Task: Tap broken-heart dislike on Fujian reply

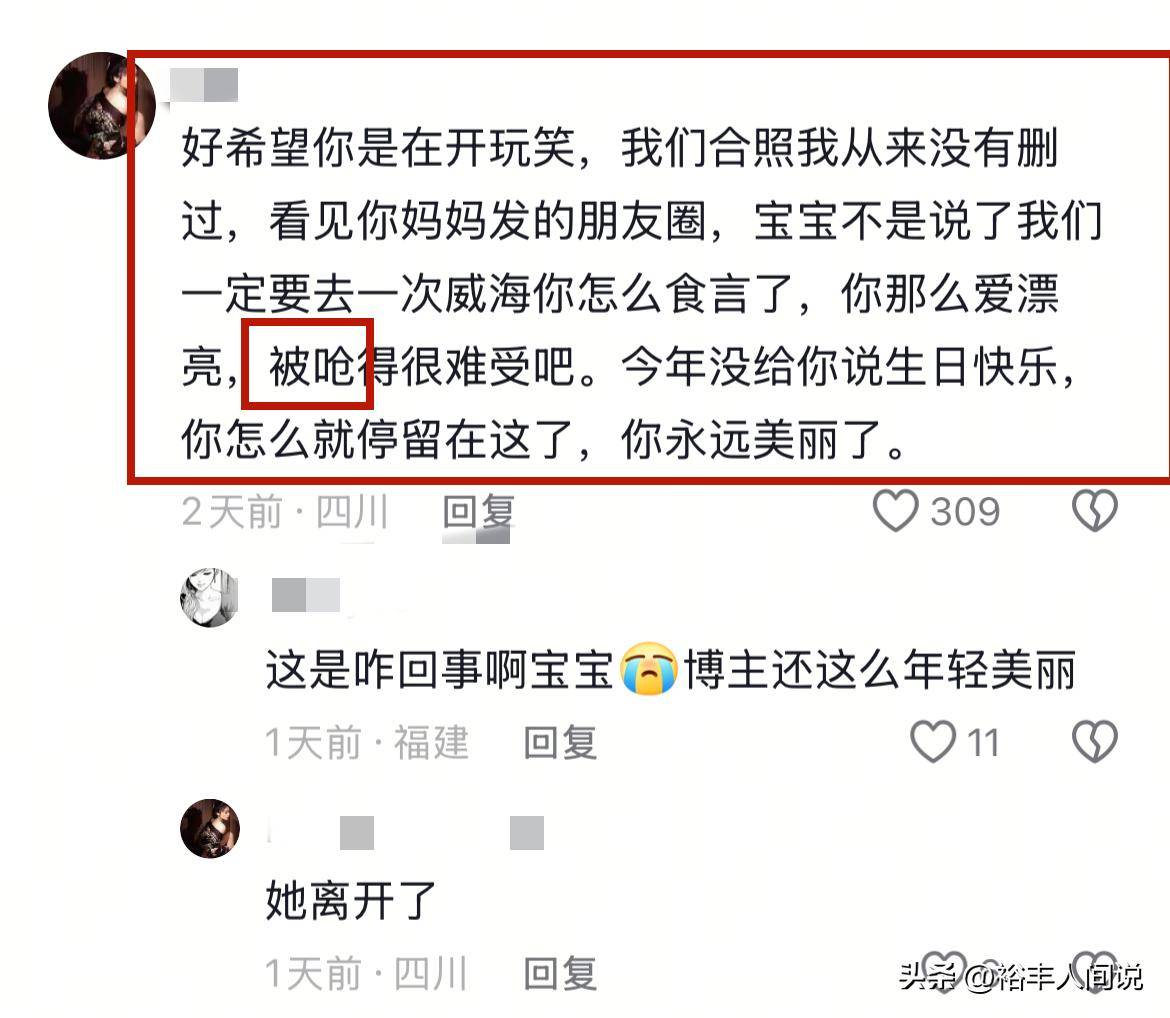Action: click(1095, 742)
